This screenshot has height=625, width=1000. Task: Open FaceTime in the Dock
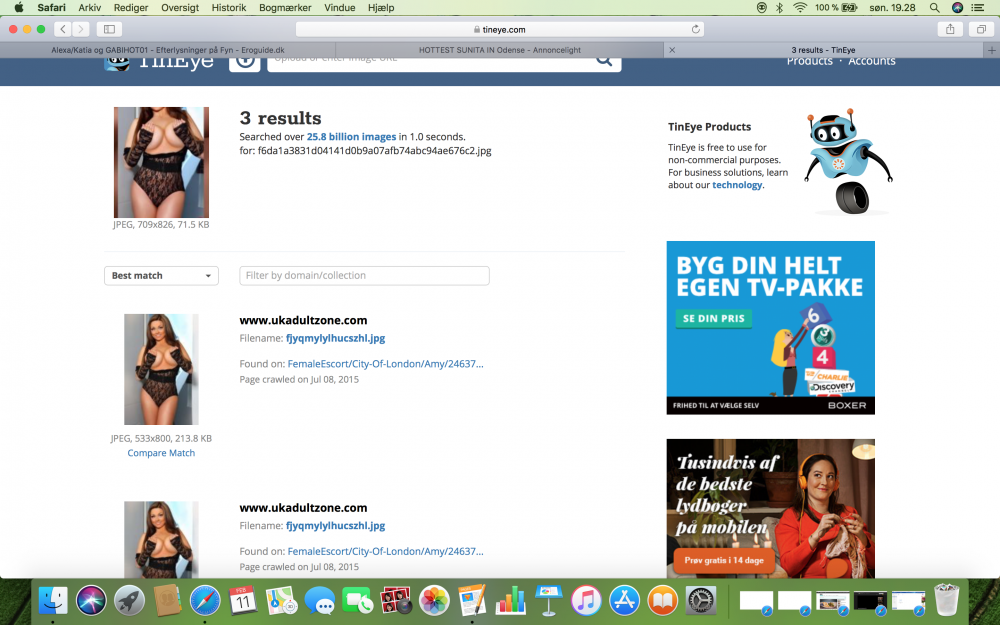click(x=358, y=601)
